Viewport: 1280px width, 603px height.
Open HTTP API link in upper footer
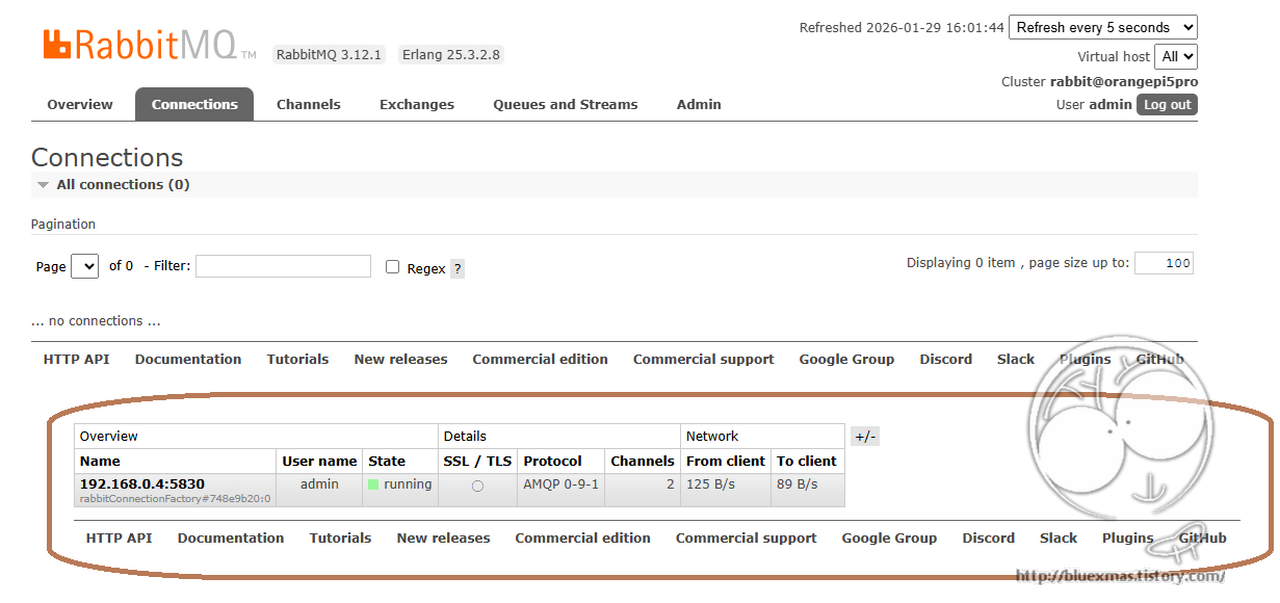[x=76, y=359]
